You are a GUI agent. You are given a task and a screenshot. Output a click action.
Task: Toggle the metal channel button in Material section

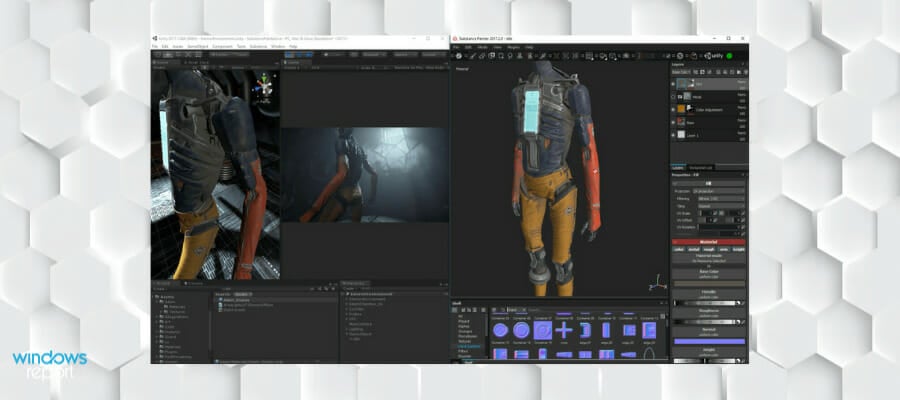[693, 249]
